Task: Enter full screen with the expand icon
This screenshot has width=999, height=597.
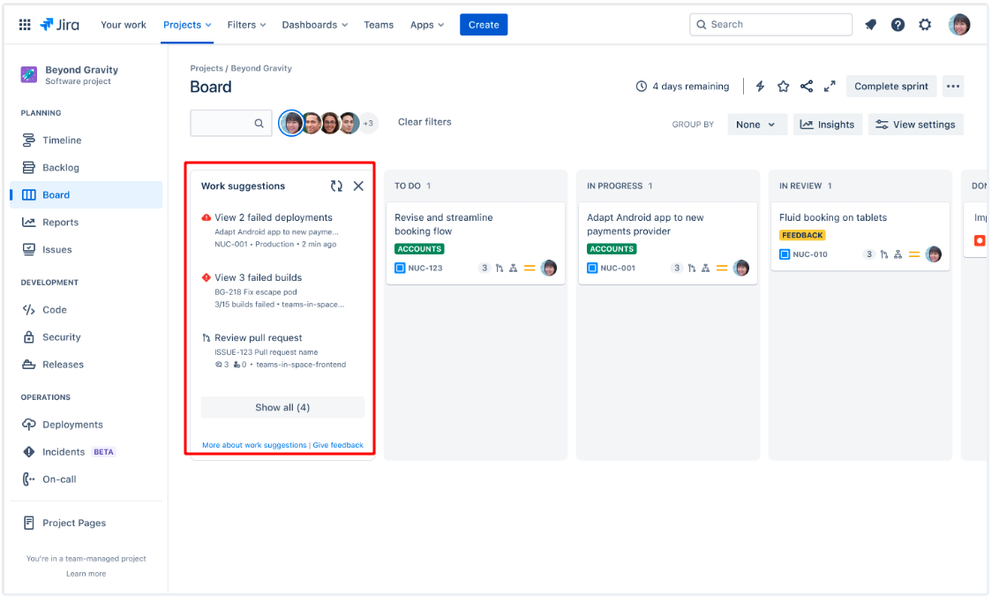Action: [830, 87]
